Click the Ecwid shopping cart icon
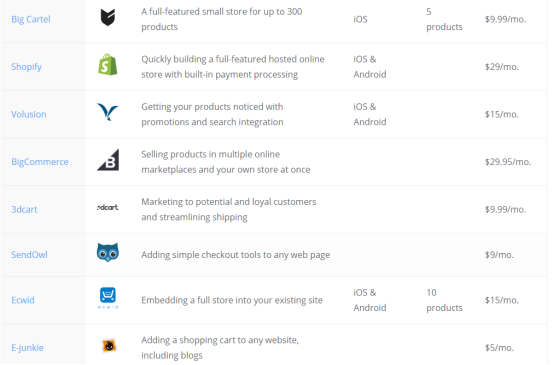The height and width of the screenshot is (365, 553). click(108, 299)
